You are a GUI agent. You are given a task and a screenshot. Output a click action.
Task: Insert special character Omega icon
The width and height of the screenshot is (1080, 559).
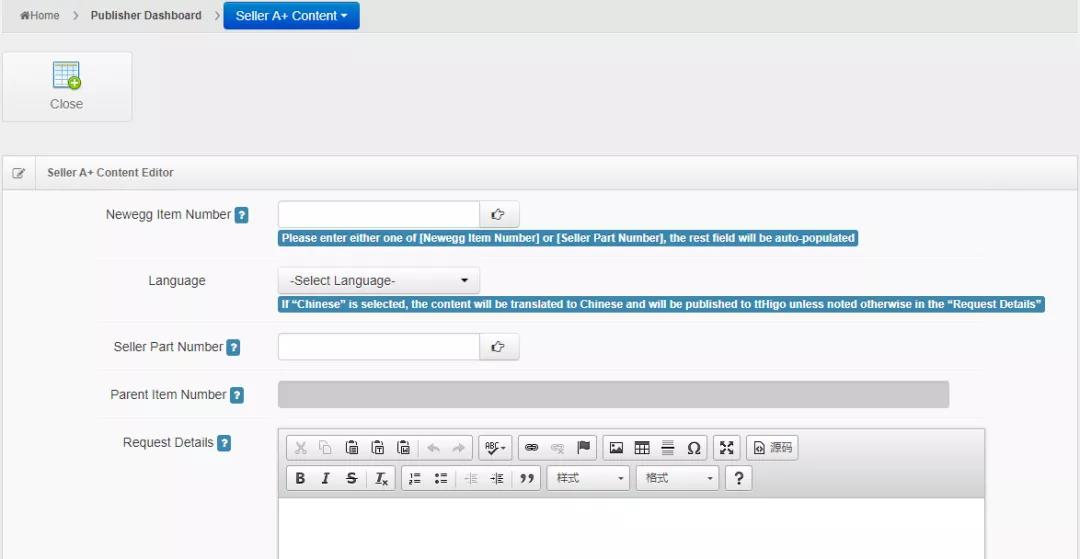coord(694,448)
